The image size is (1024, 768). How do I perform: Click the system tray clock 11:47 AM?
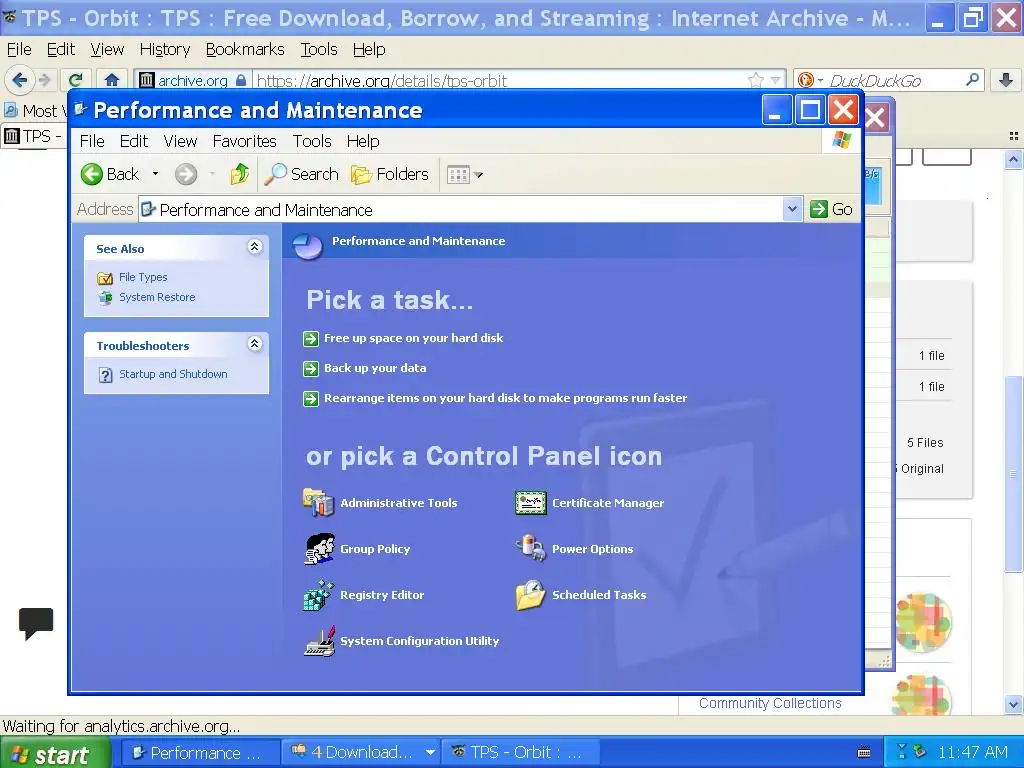click(972, 752)
